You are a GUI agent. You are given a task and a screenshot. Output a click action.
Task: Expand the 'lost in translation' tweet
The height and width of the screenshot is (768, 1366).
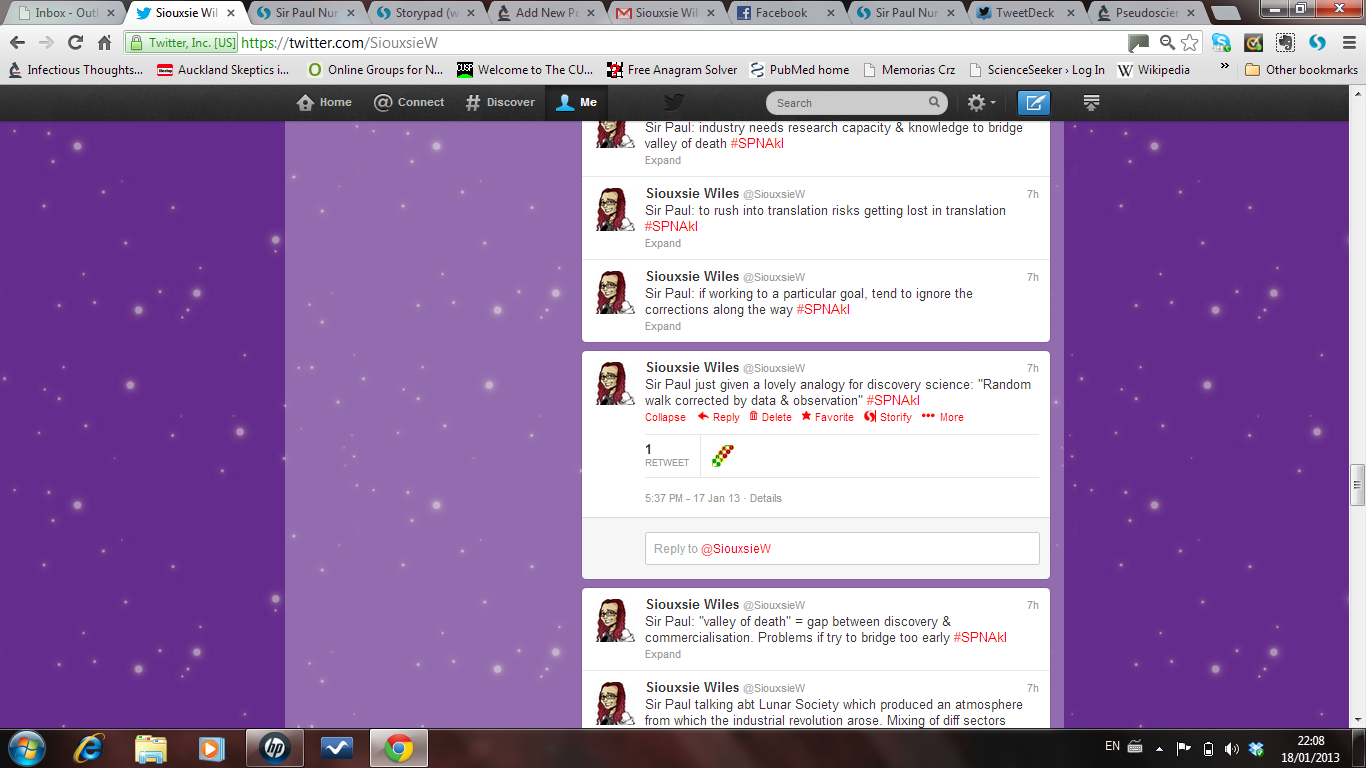click(663, 243)
